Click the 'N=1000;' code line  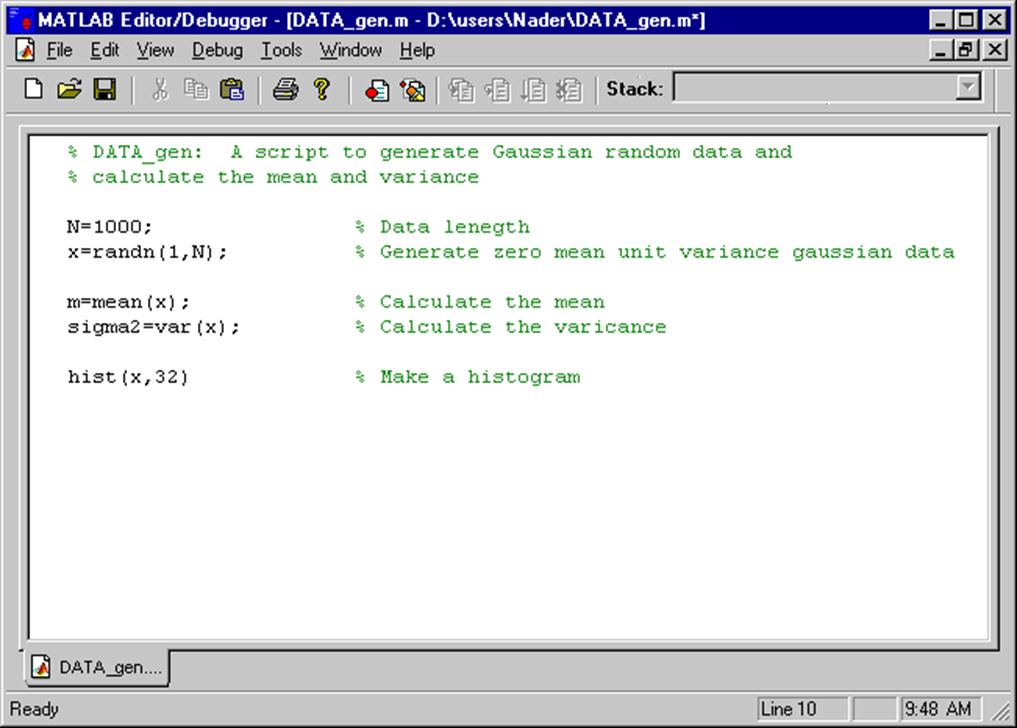pyautogui.click(x=110, y=227)
